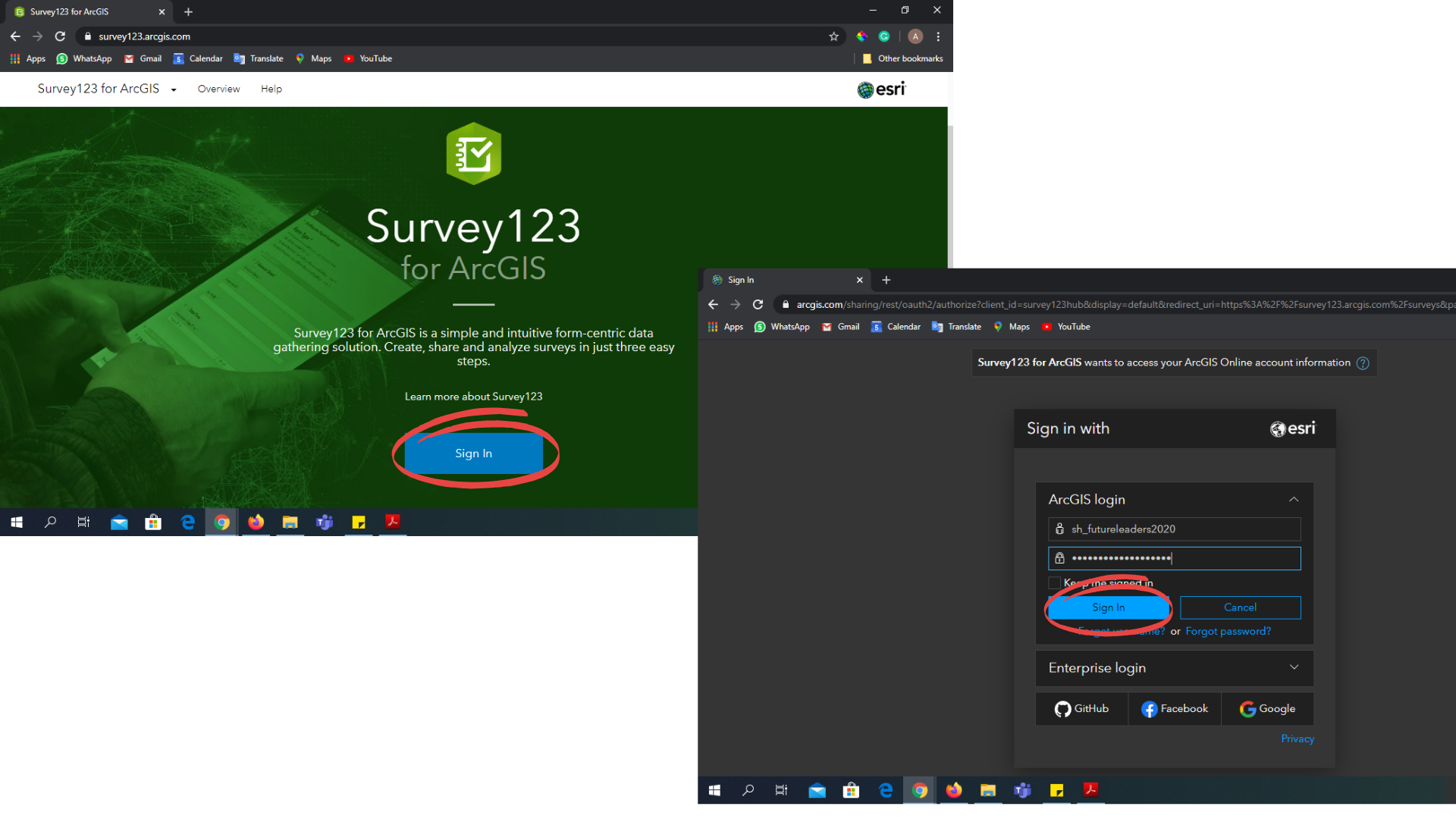Open Calendar bookmark in Survey123 window
The image size is (1456, 819).
click(x=198, y=58)
